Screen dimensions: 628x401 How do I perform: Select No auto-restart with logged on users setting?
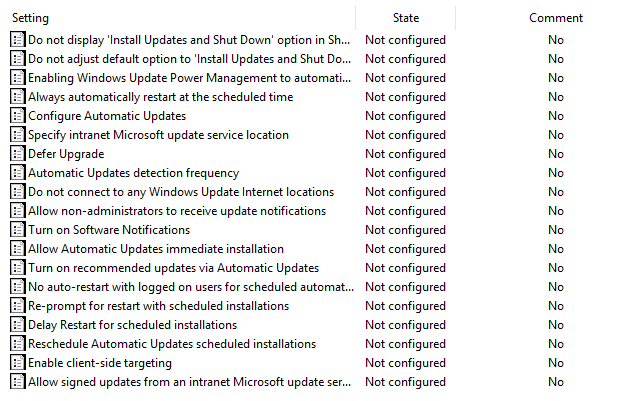191,287
